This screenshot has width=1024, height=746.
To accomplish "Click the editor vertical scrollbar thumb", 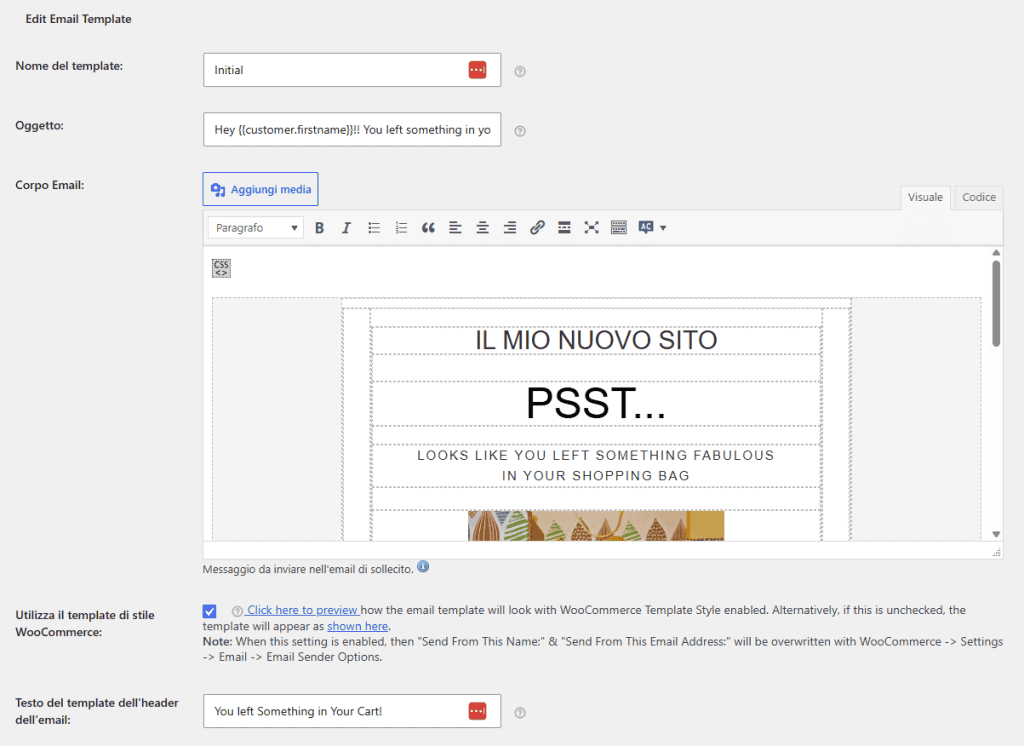I will click(996, 303).
